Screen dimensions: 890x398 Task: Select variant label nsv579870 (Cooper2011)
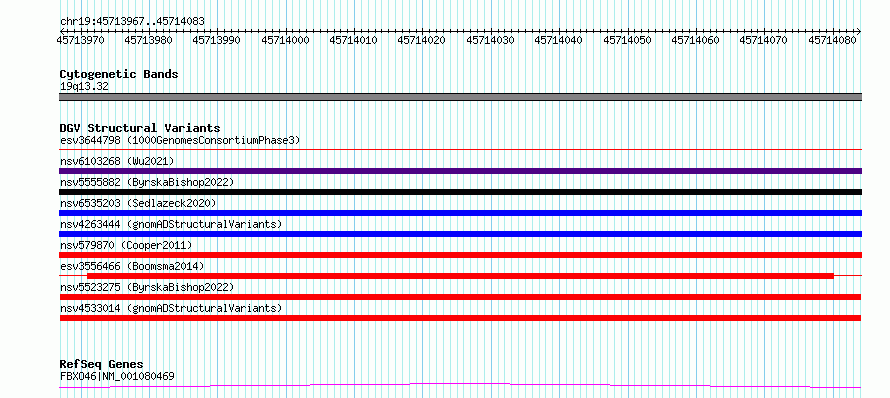126,245
